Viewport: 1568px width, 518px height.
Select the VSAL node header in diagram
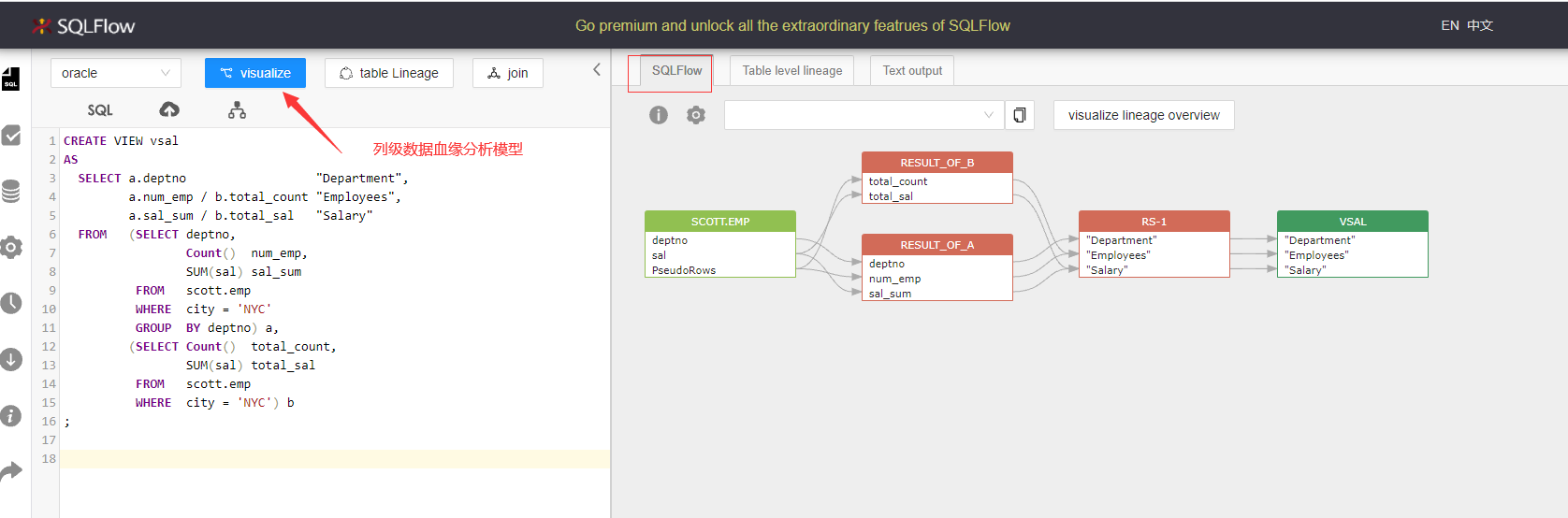pos(1352,222)
